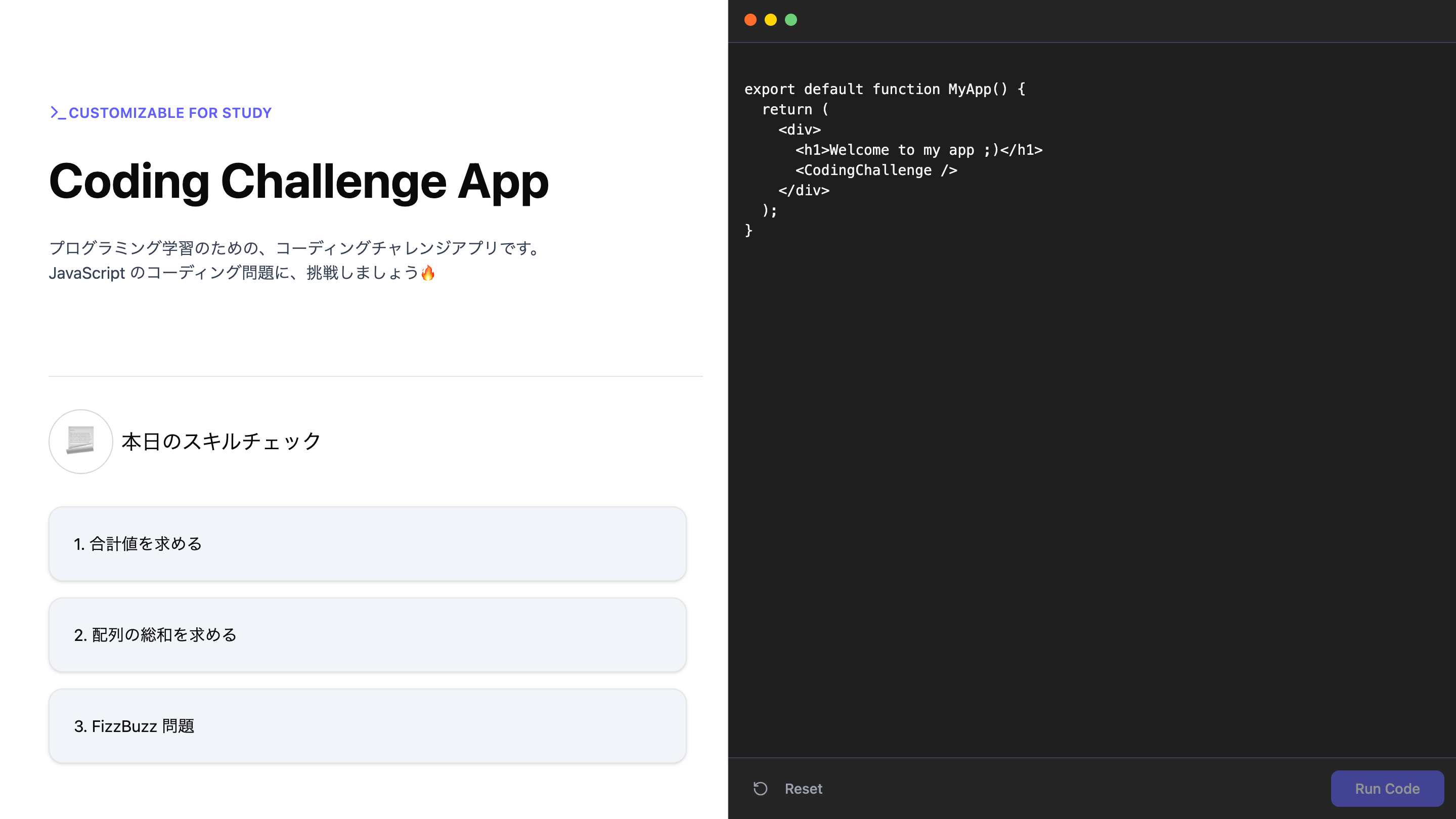1456x819 pixels.
Task: Click the 本日のスキルチェック section title
Action: 221,441
